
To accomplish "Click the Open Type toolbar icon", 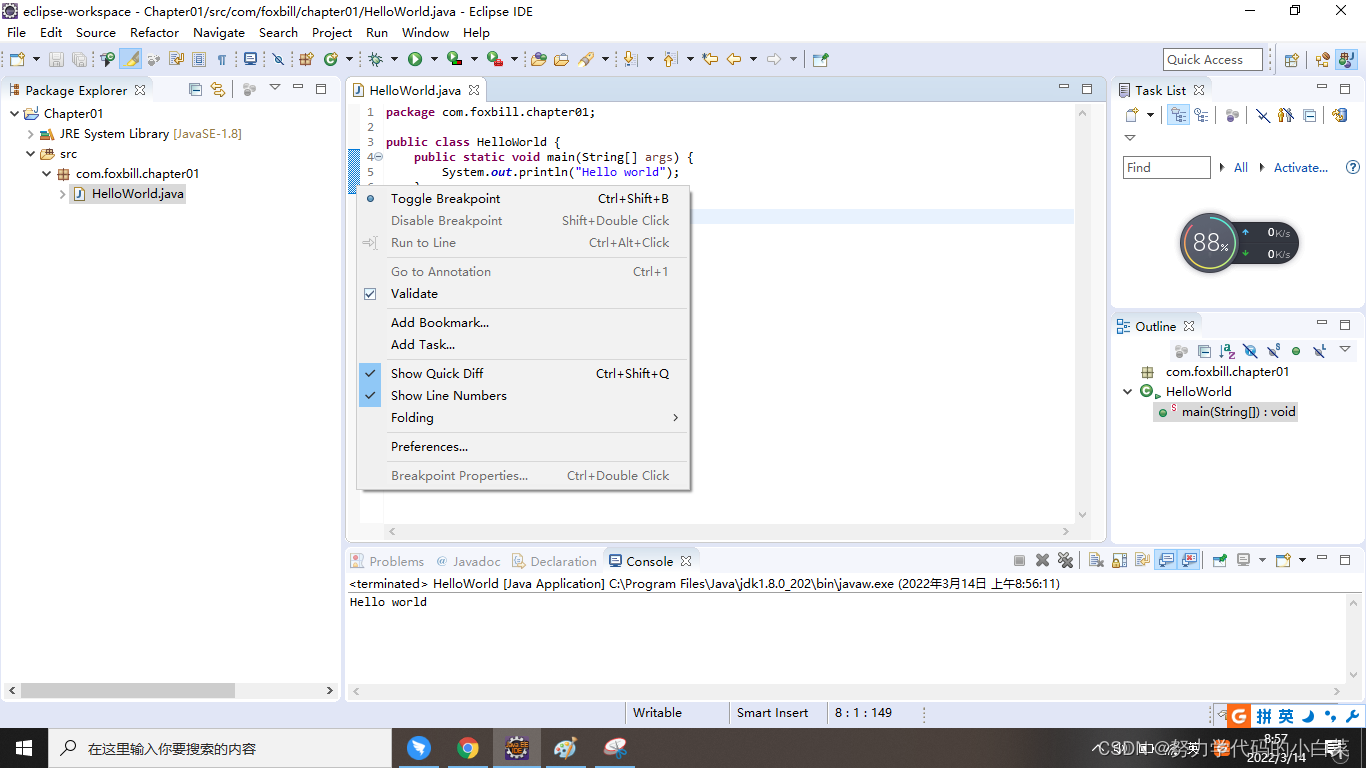I will (x=539, y=59).
